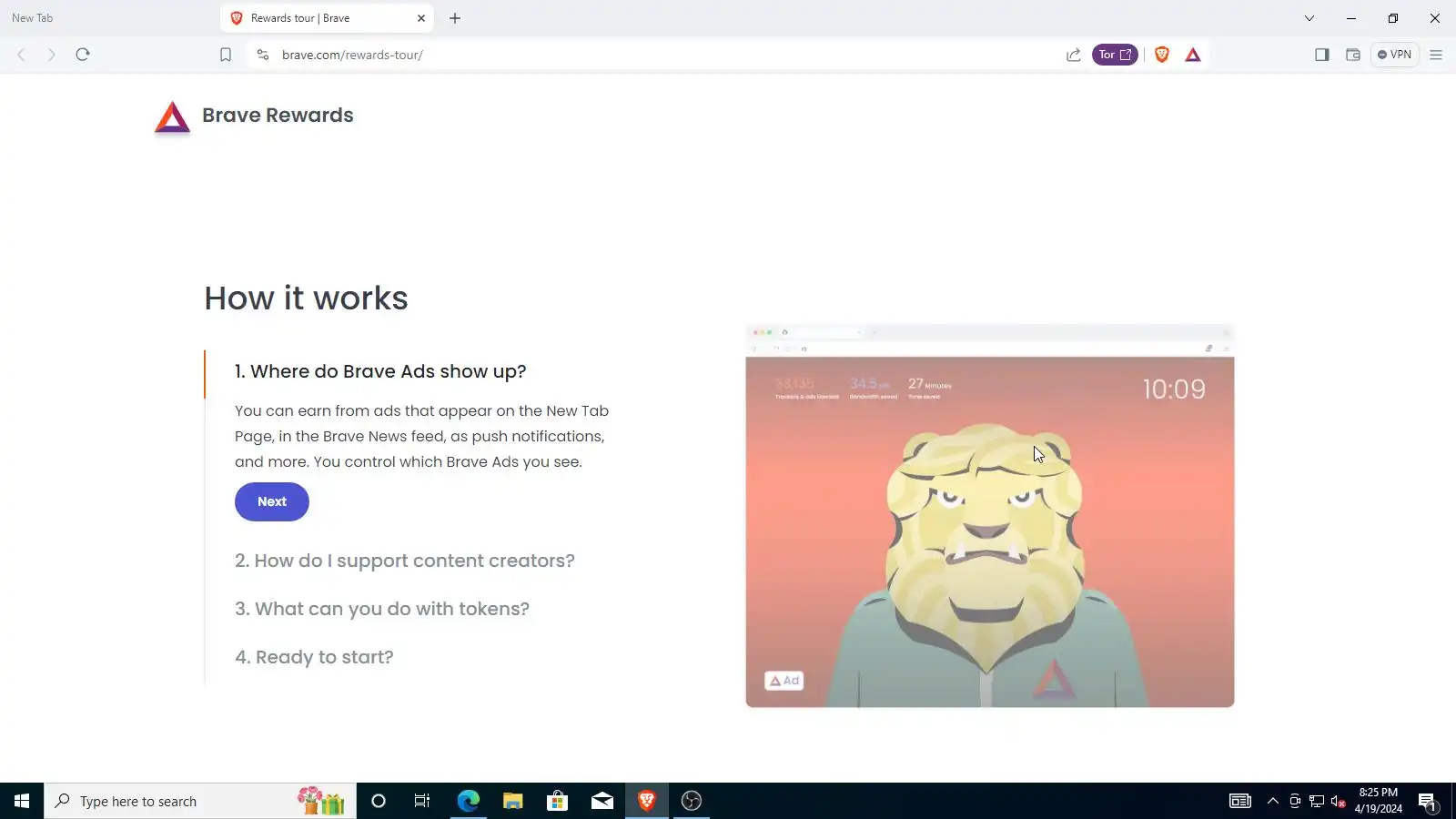Viewport: 1456px width, 819px height.
Task: Open the network tray icon
Action: (x=1317, y=801)
